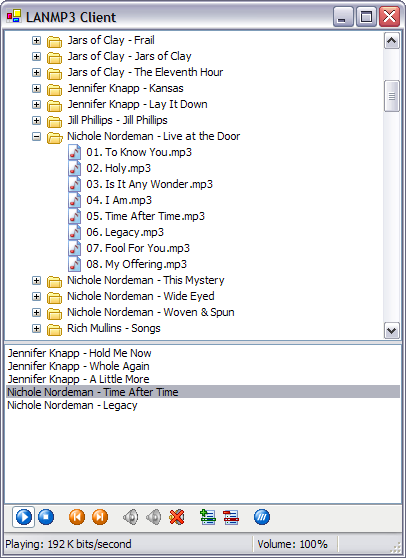Click the folder icon for Nichole Nordeman - This Mystery
Image resolution: width=406 pixels, height=558 pixels.
pos(54,281)
